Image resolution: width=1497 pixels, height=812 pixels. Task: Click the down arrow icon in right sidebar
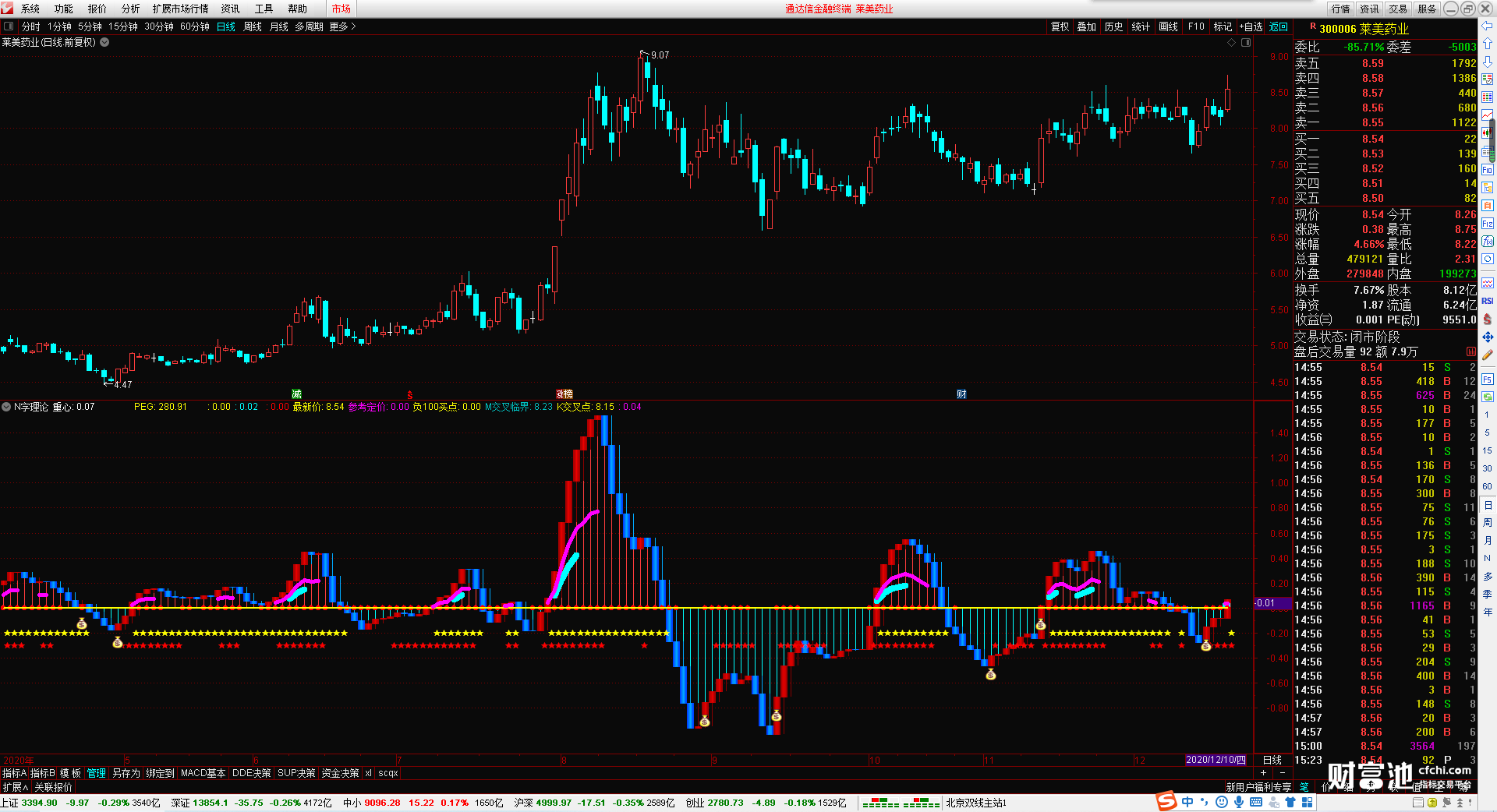click(1488, 61)
